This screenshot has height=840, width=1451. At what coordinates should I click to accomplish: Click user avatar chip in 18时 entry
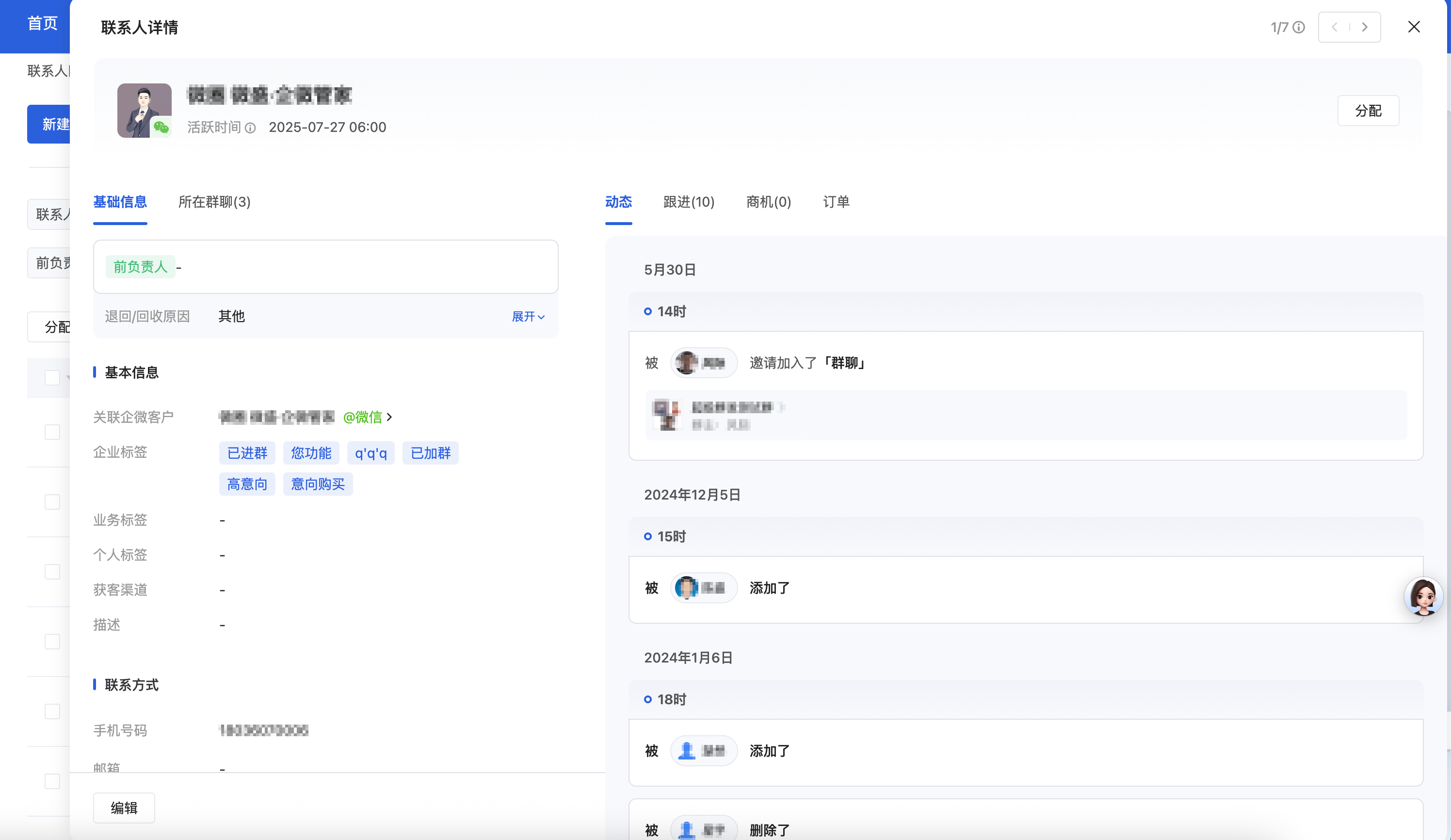pos(703,751)
